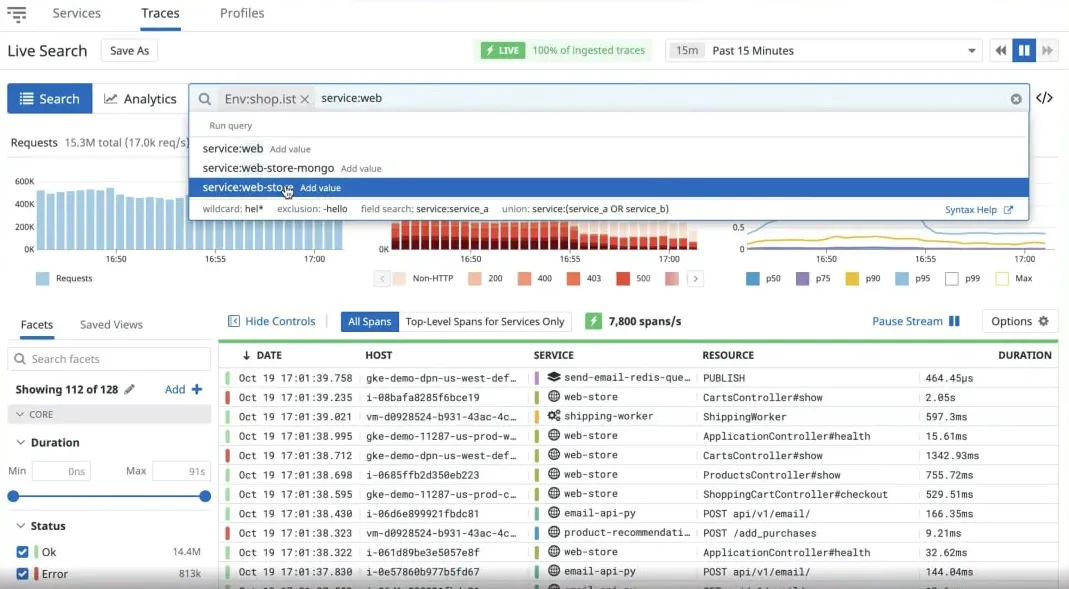Viewport: 1069px width, 589px height.
Task: Choose the service:web suggestion
Action: tap(609, 149)
